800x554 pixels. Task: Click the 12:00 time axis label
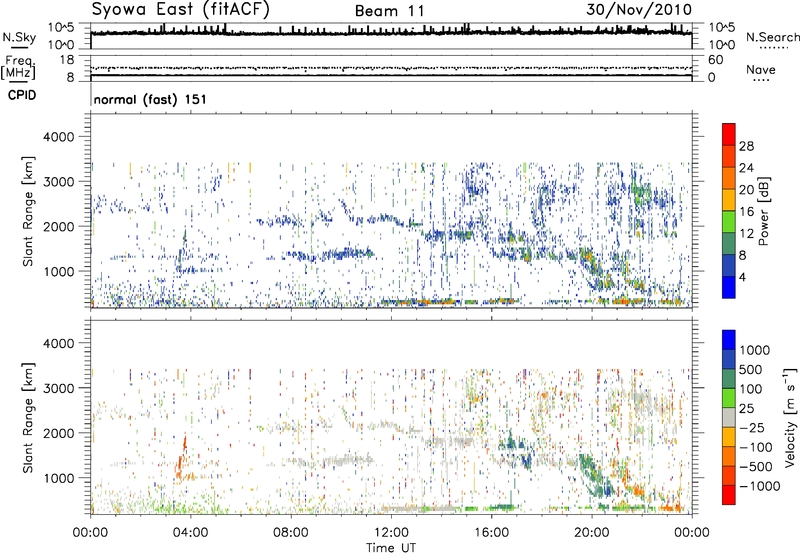click(x=391, y=533)
